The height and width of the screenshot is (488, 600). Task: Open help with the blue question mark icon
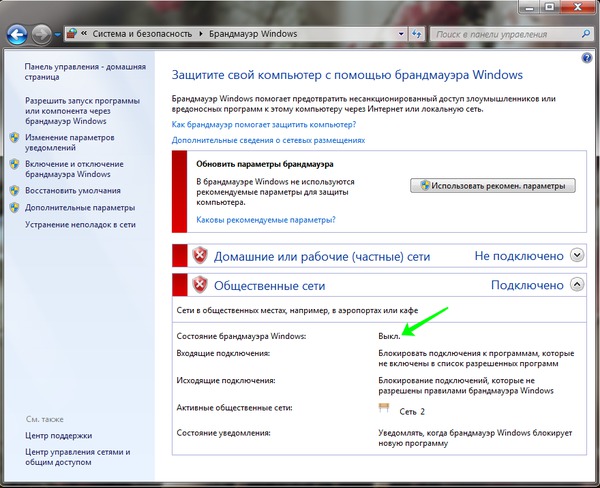587,58
